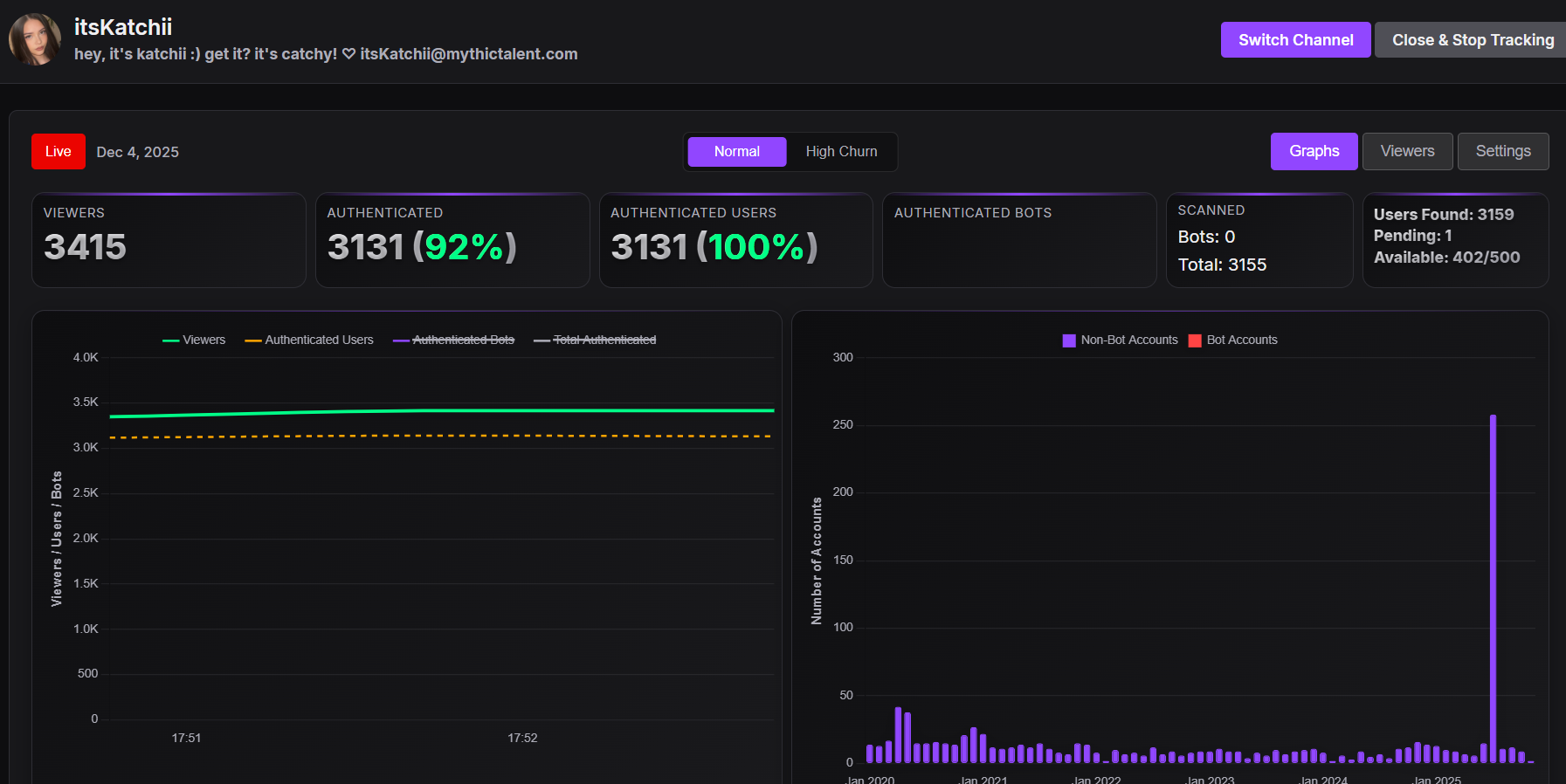Image resolution: width=1566 pixels, height=784 pixels.
Task: Switch to High Churn mode
Action: coord(841,152)
